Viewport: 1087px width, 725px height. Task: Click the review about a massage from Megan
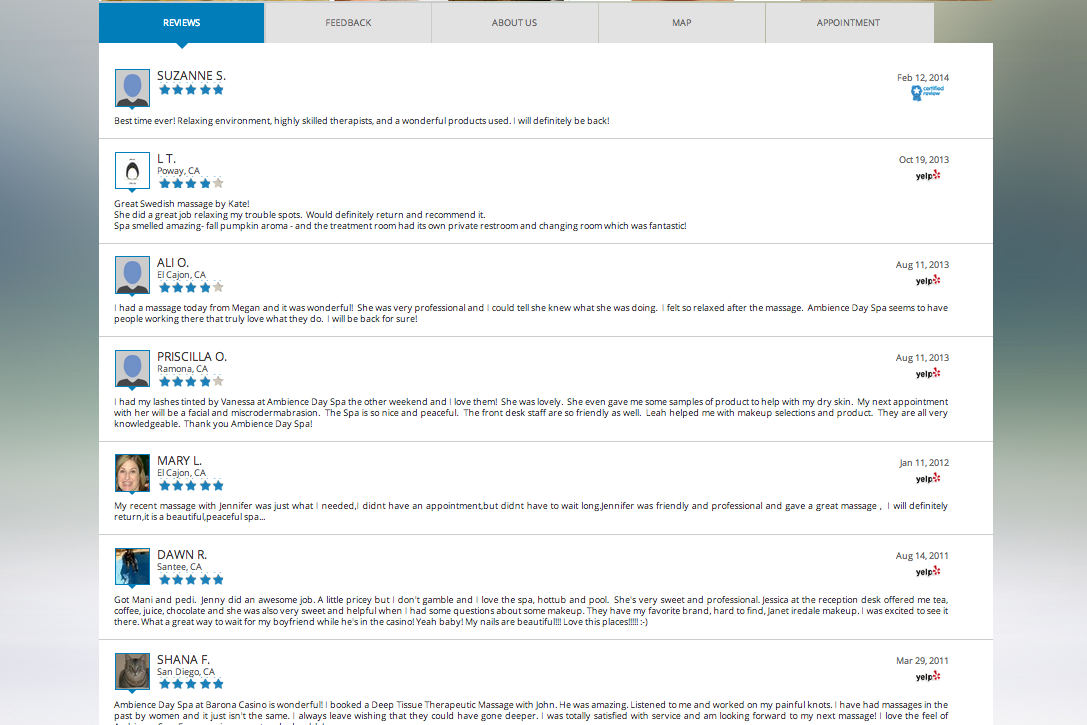(531, 313)
